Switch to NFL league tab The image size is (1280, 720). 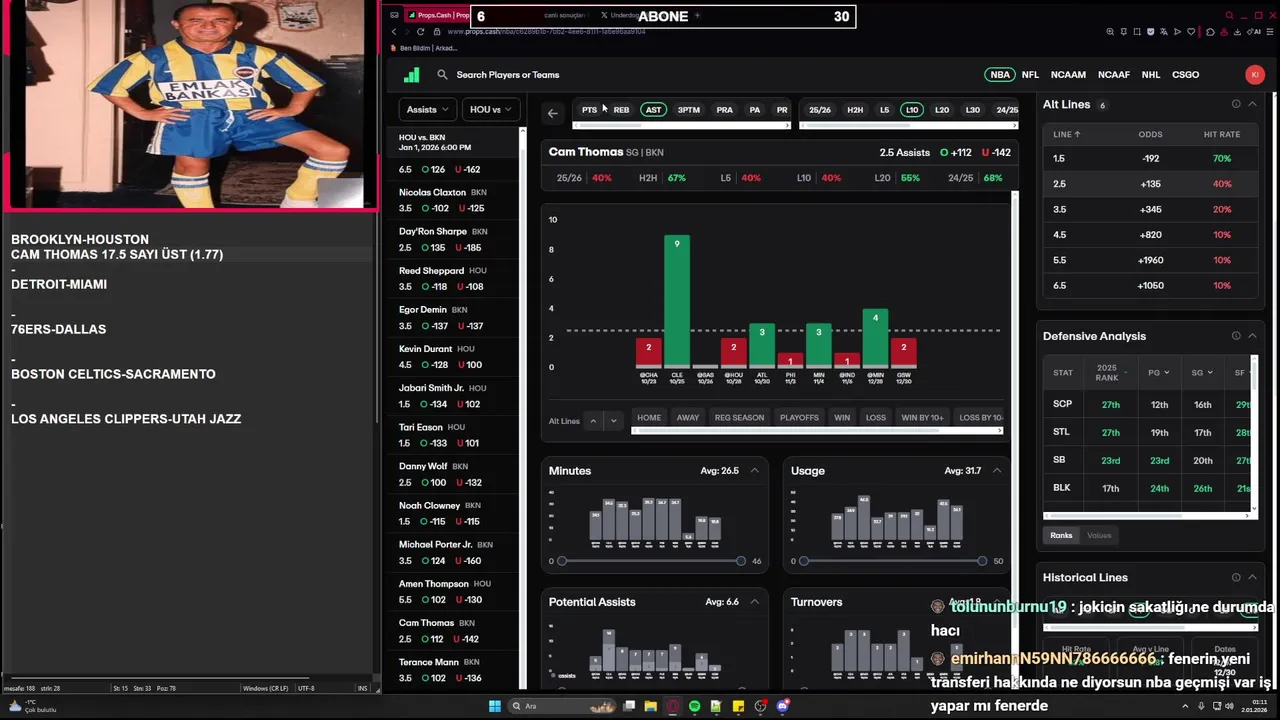click(x=1030, y=75)
